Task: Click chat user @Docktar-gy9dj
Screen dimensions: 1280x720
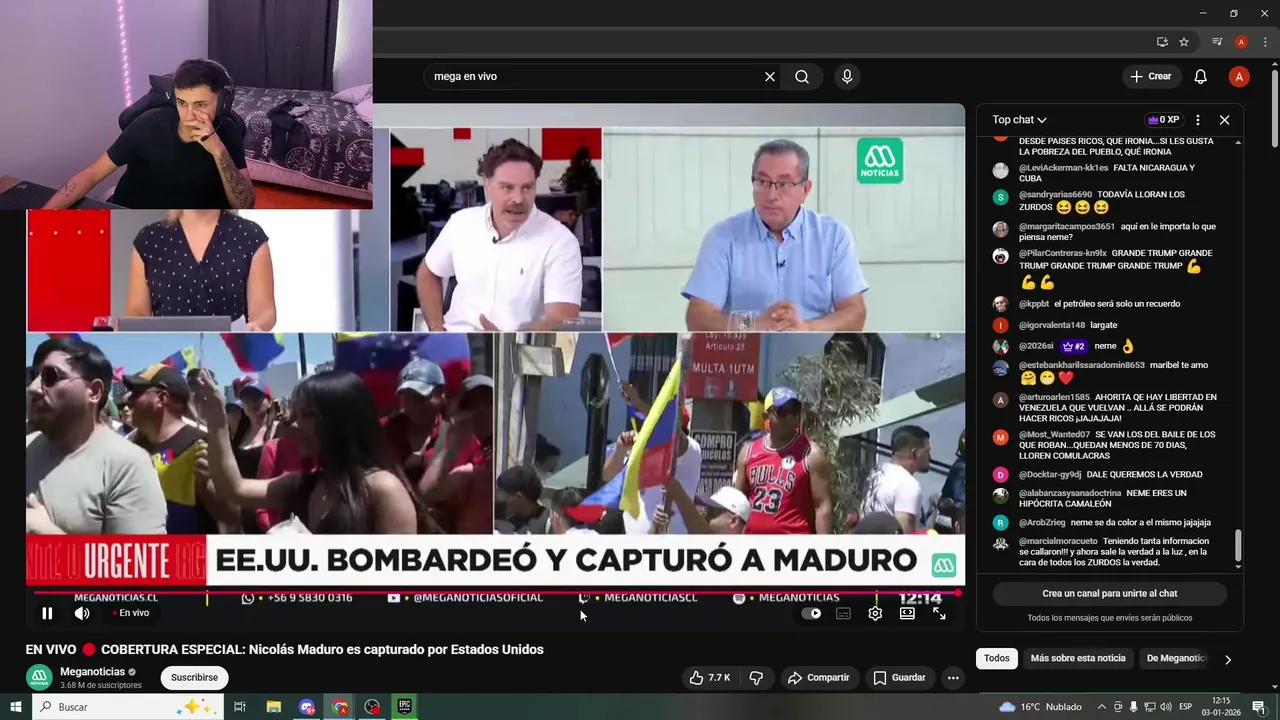Action: coord(1050,475)
